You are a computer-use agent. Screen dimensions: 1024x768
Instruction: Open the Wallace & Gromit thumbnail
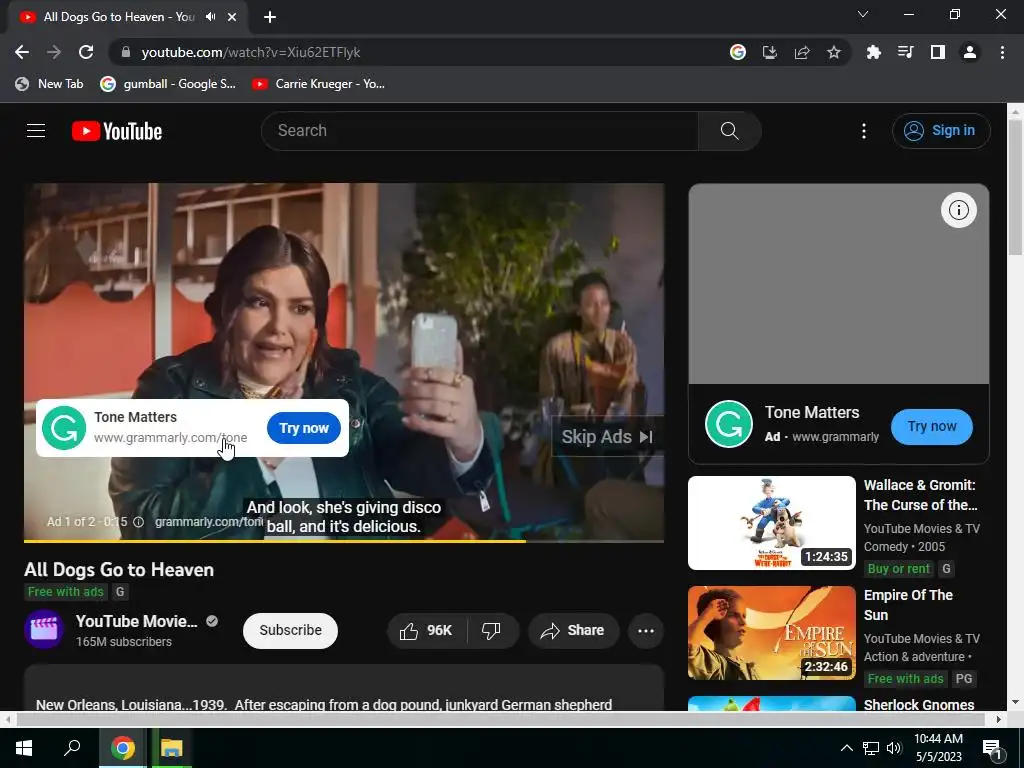point(772,522)
